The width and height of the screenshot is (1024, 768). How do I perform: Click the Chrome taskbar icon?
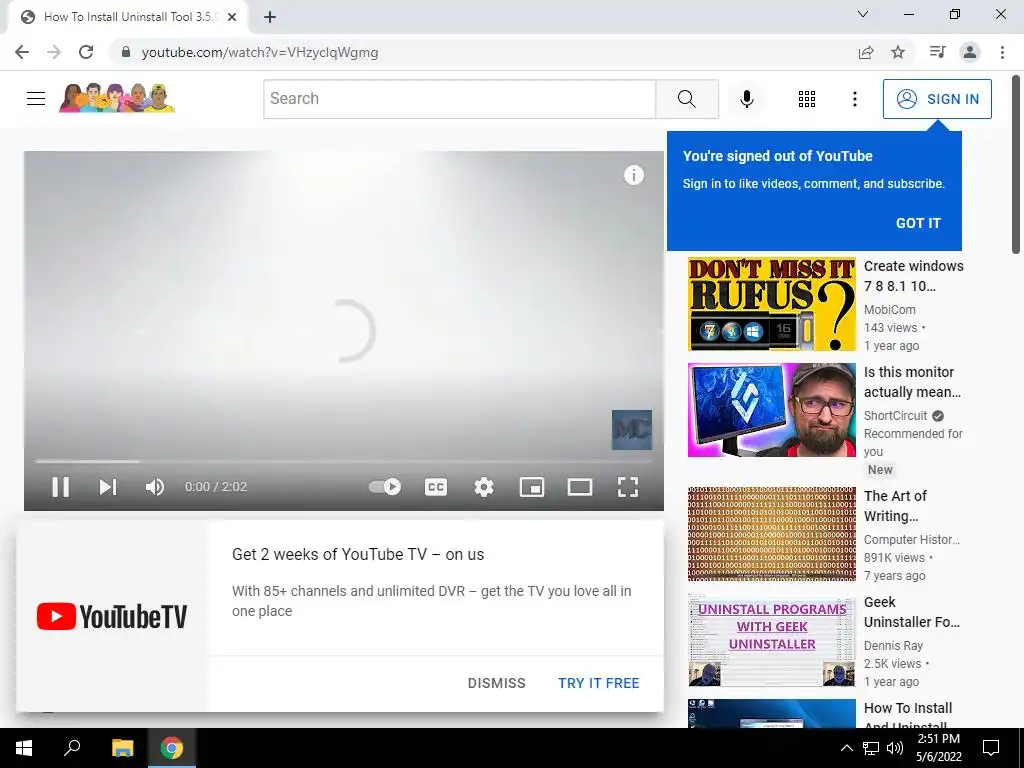point(172,748)
